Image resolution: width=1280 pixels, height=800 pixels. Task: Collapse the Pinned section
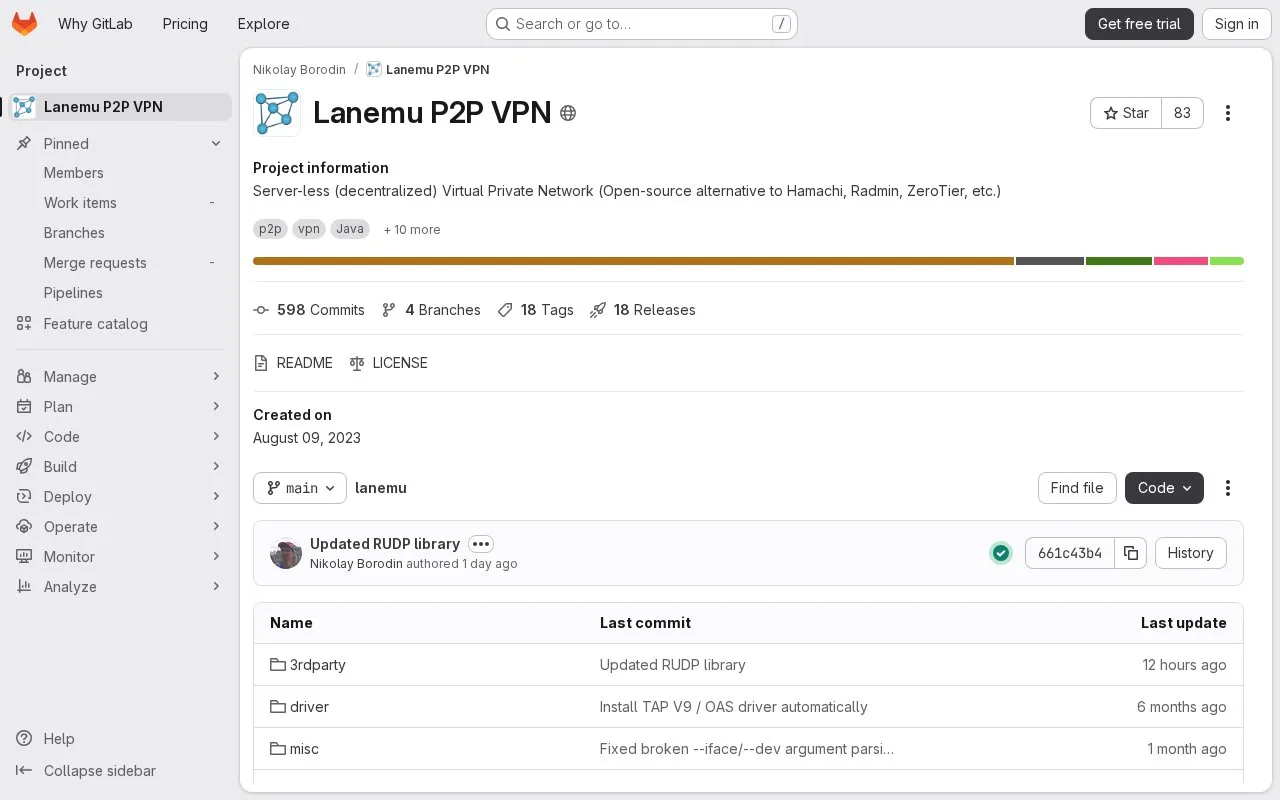coord(120,144)
